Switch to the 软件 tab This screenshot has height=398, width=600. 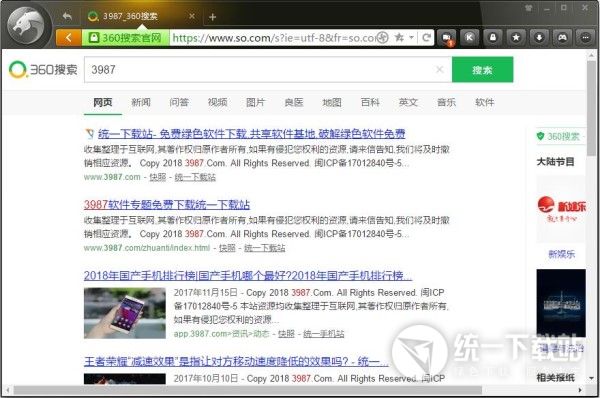click(x=484, y=102)
